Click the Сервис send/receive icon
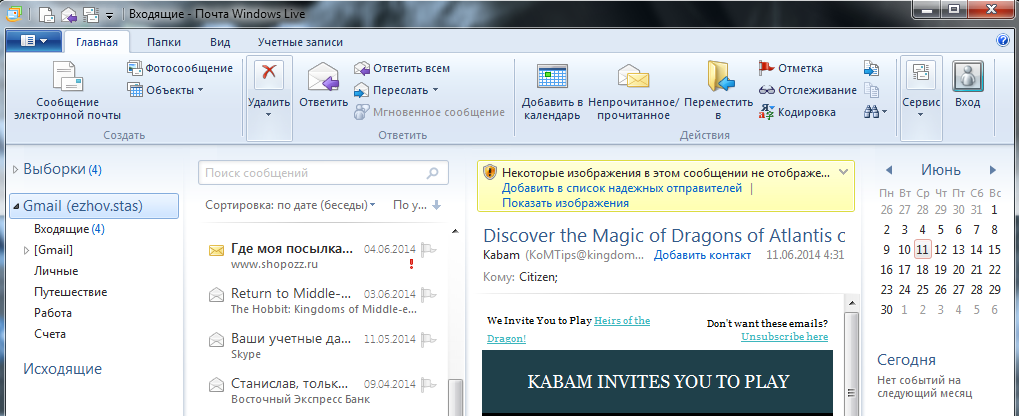Screen dimensions: 1019x416 [x=921, y=75]
